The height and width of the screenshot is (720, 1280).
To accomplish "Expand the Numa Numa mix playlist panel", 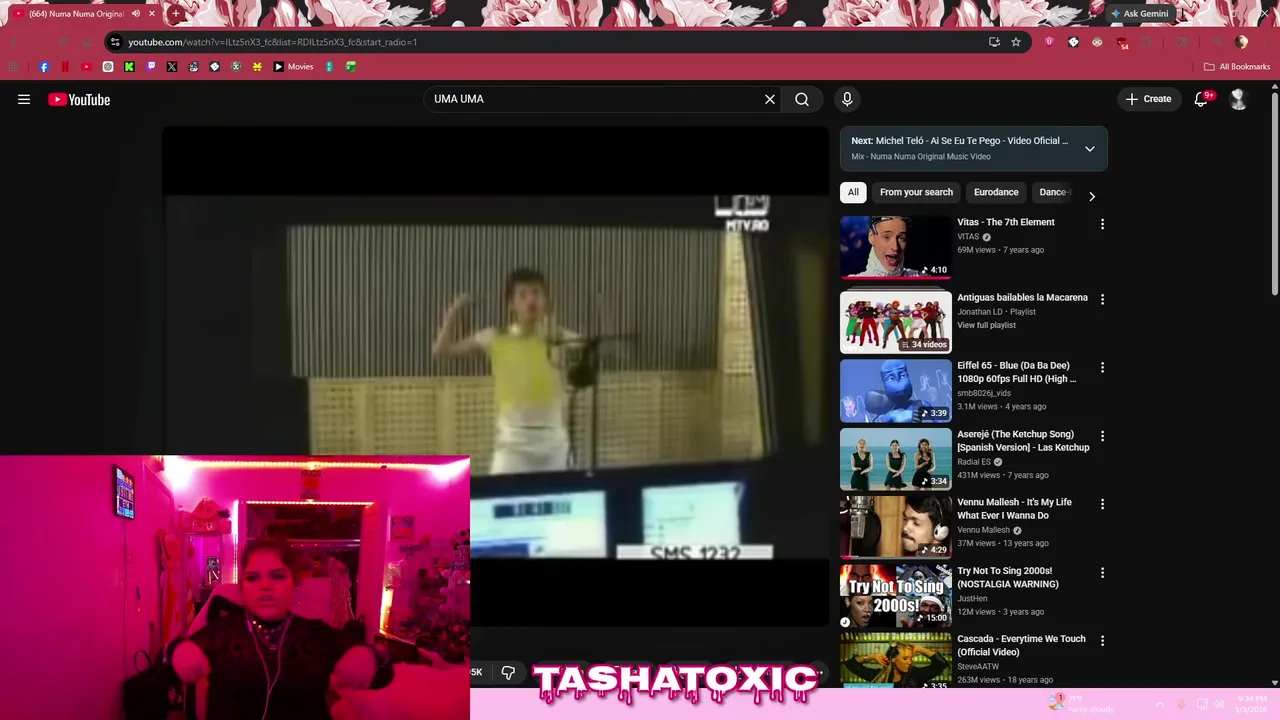I will (1090, 149).
